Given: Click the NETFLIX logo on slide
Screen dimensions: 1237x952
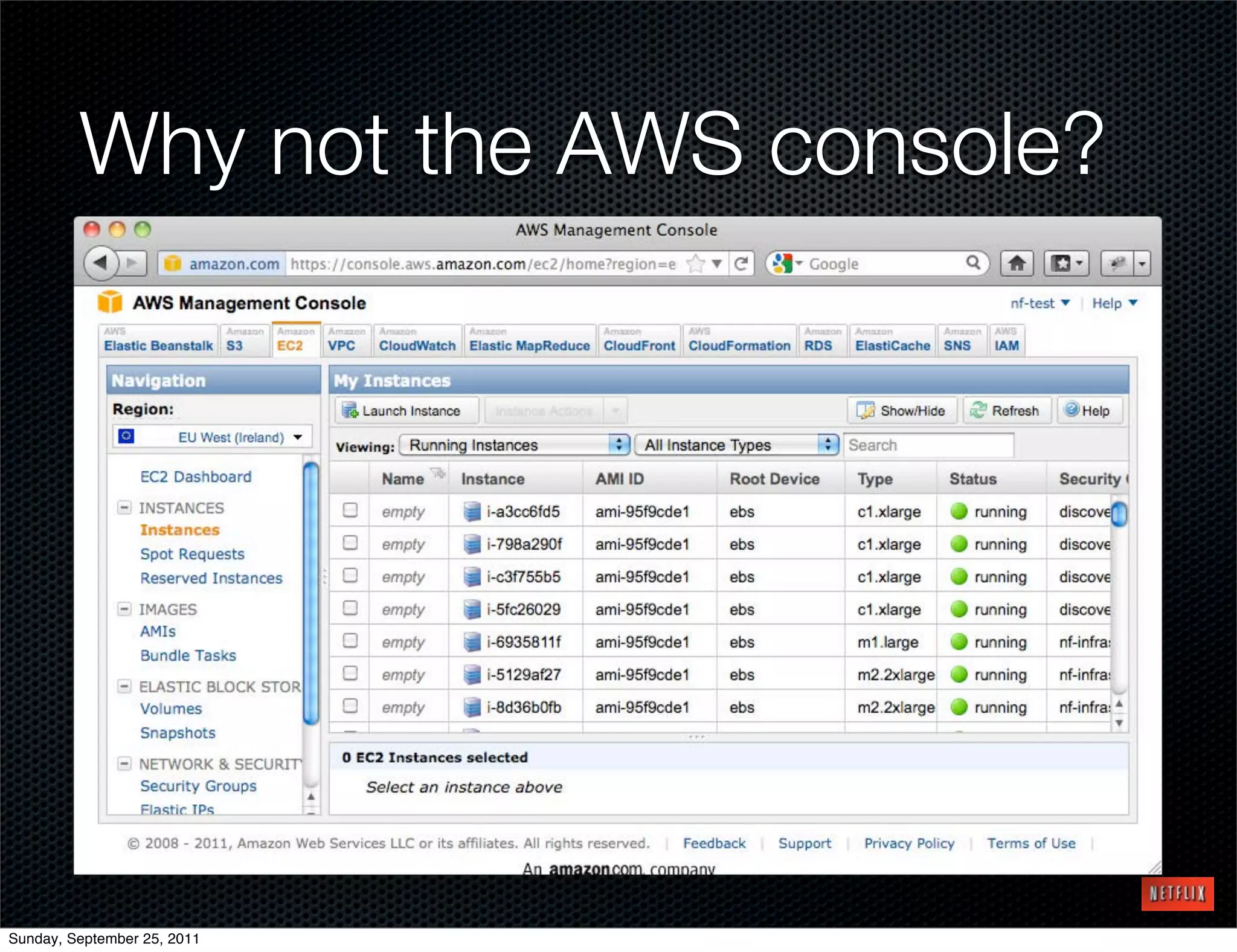Looking at the screenshot, I should point(1177,893).
